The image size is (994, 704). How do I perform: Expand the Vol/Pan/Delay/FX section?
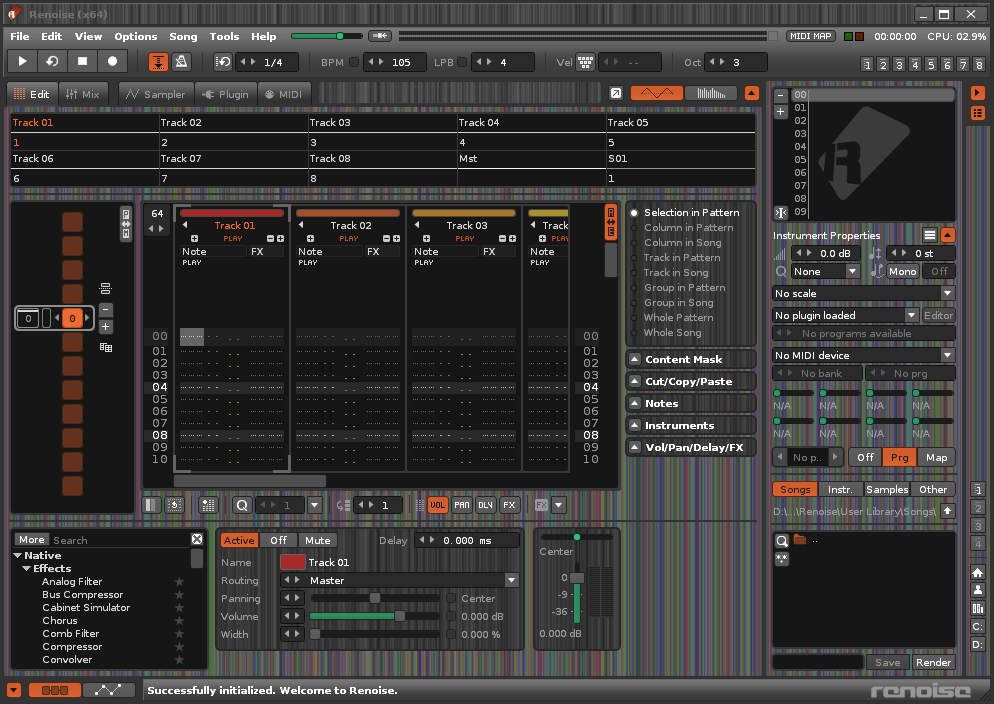point(691,447)
